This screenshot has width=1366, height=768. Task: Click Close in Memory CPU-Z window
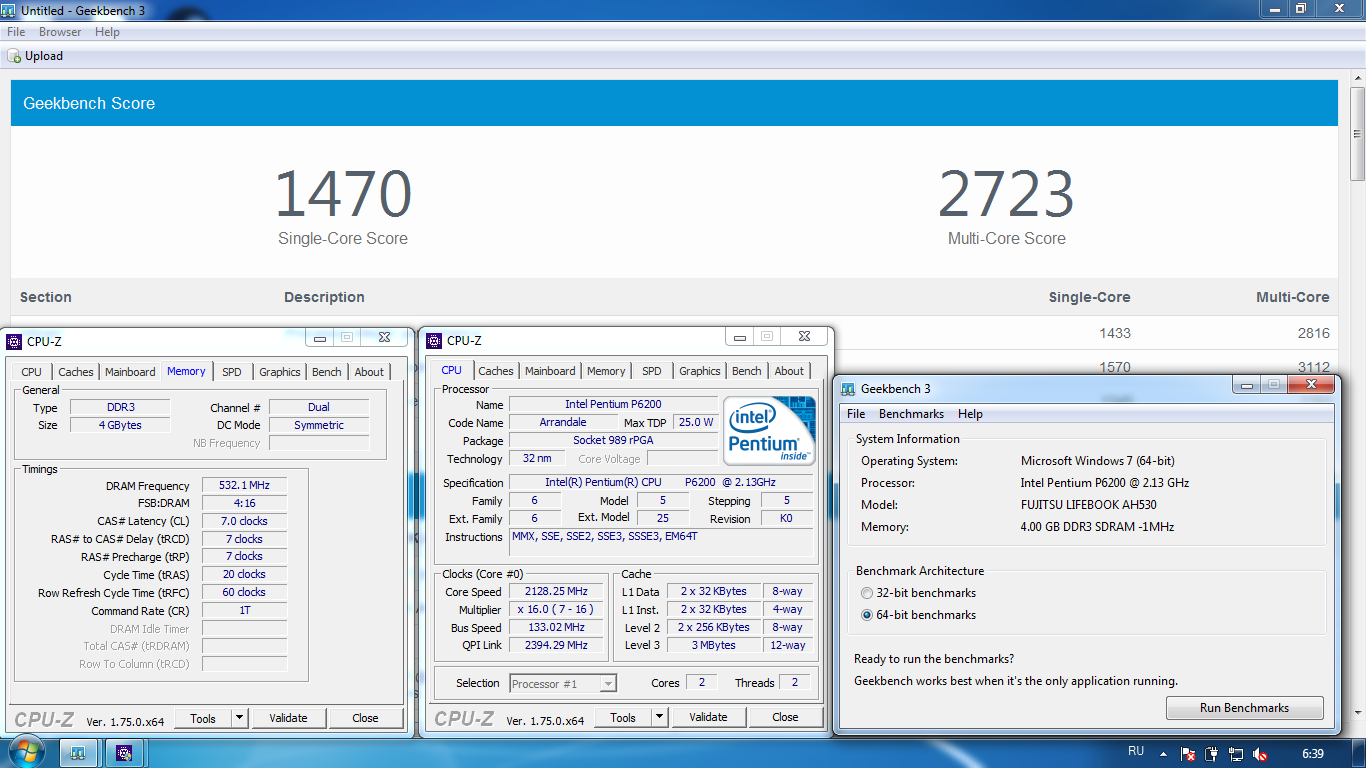click(x=365, y=718)
